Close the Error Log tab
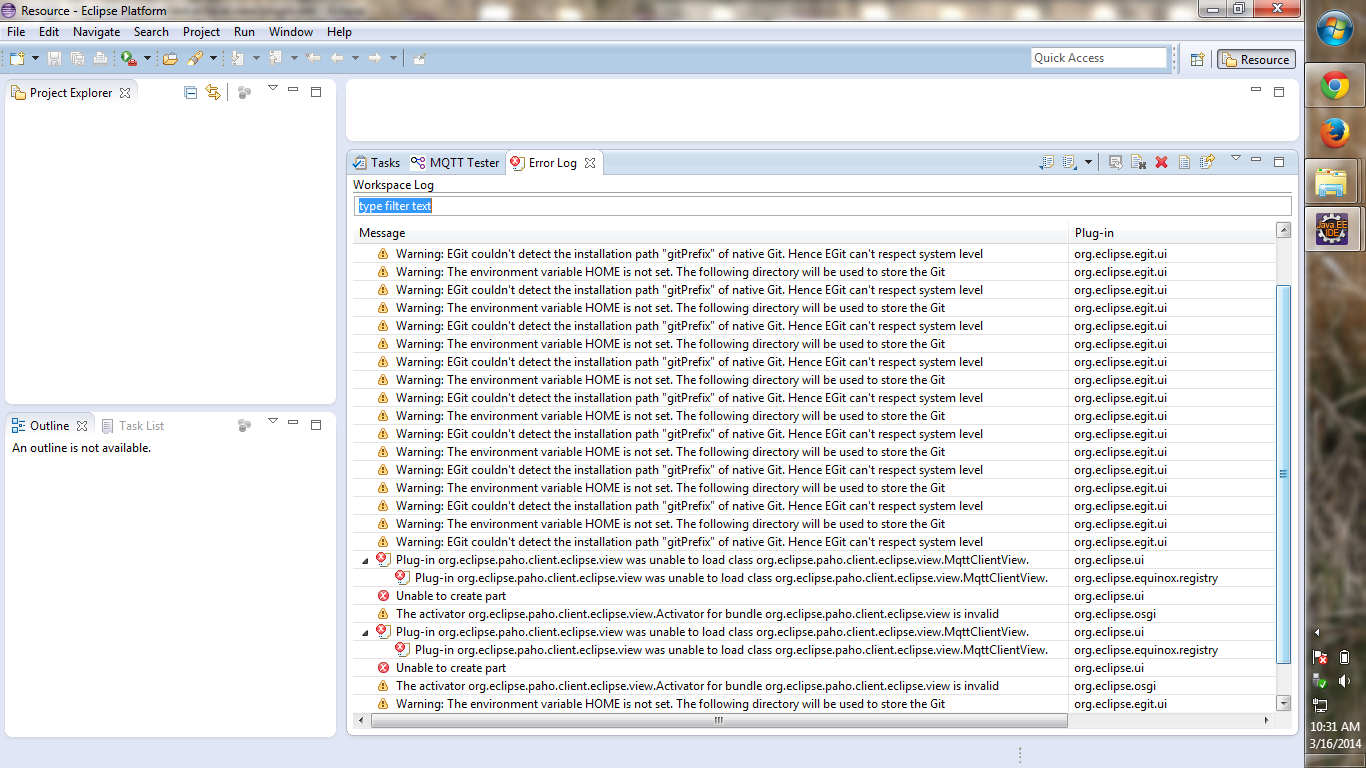 pos(590,163)
